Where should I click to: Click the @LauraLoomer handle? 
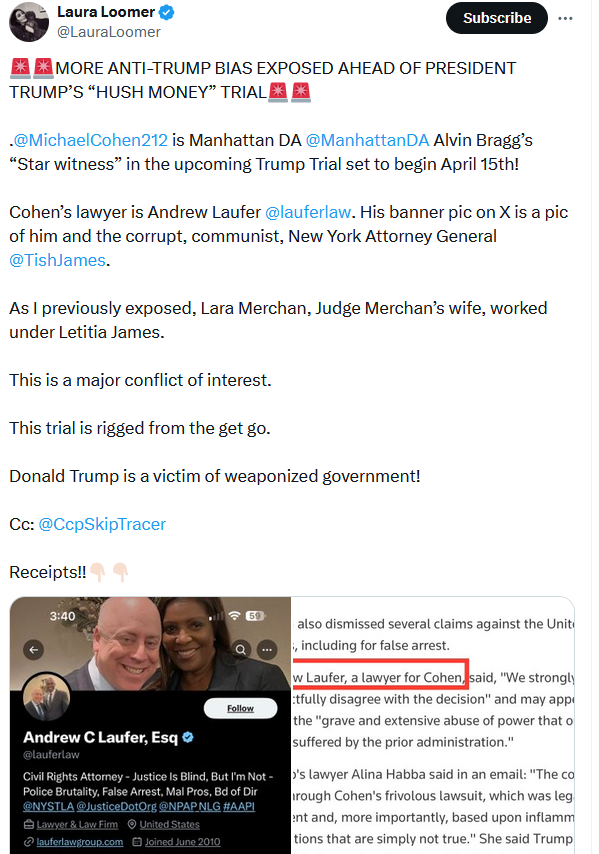[x=109, y=32]
